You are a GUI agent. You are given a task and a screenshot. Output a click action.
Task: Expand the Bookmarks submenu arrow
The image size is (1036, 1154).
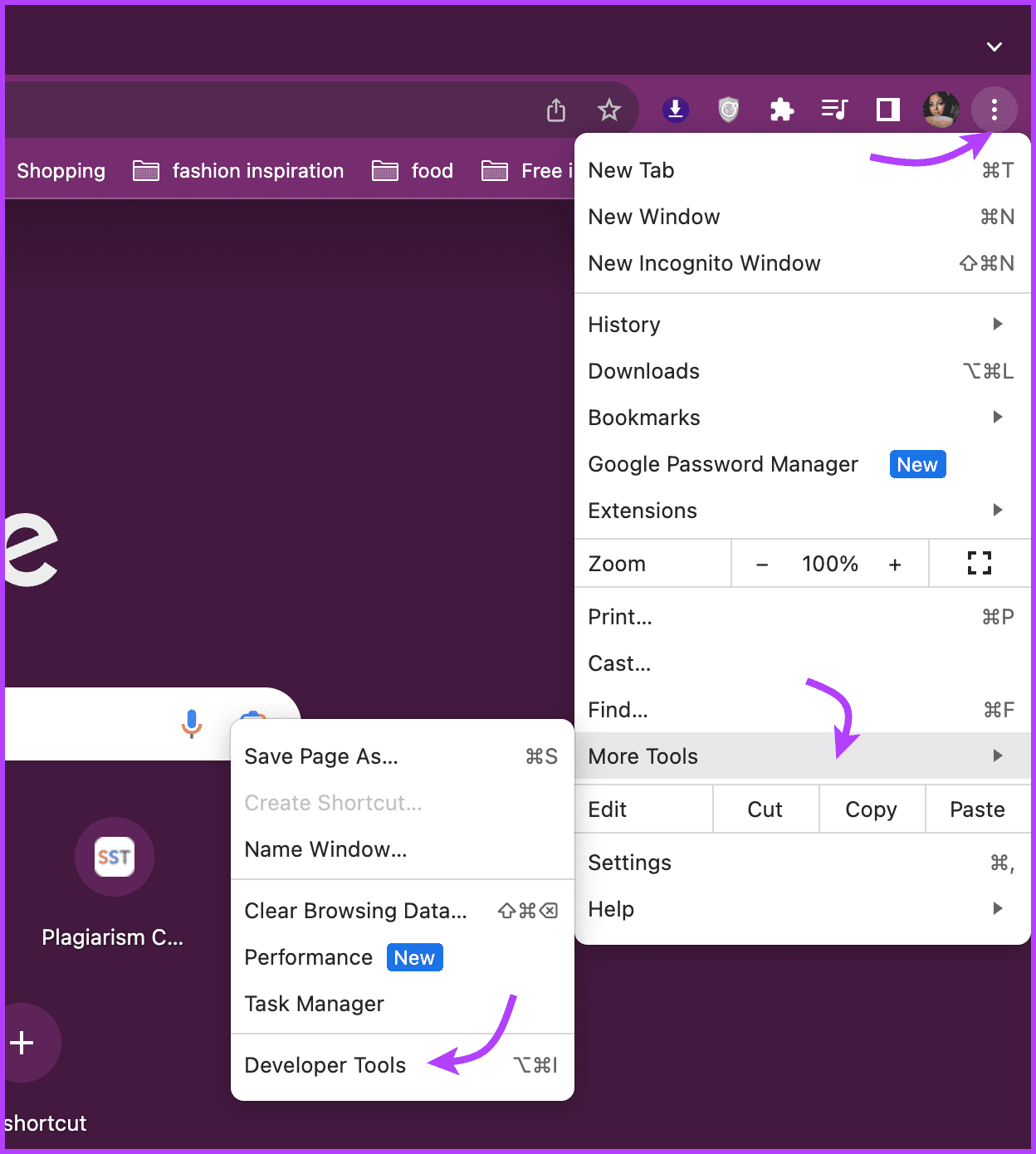click(x=997, y=417)
